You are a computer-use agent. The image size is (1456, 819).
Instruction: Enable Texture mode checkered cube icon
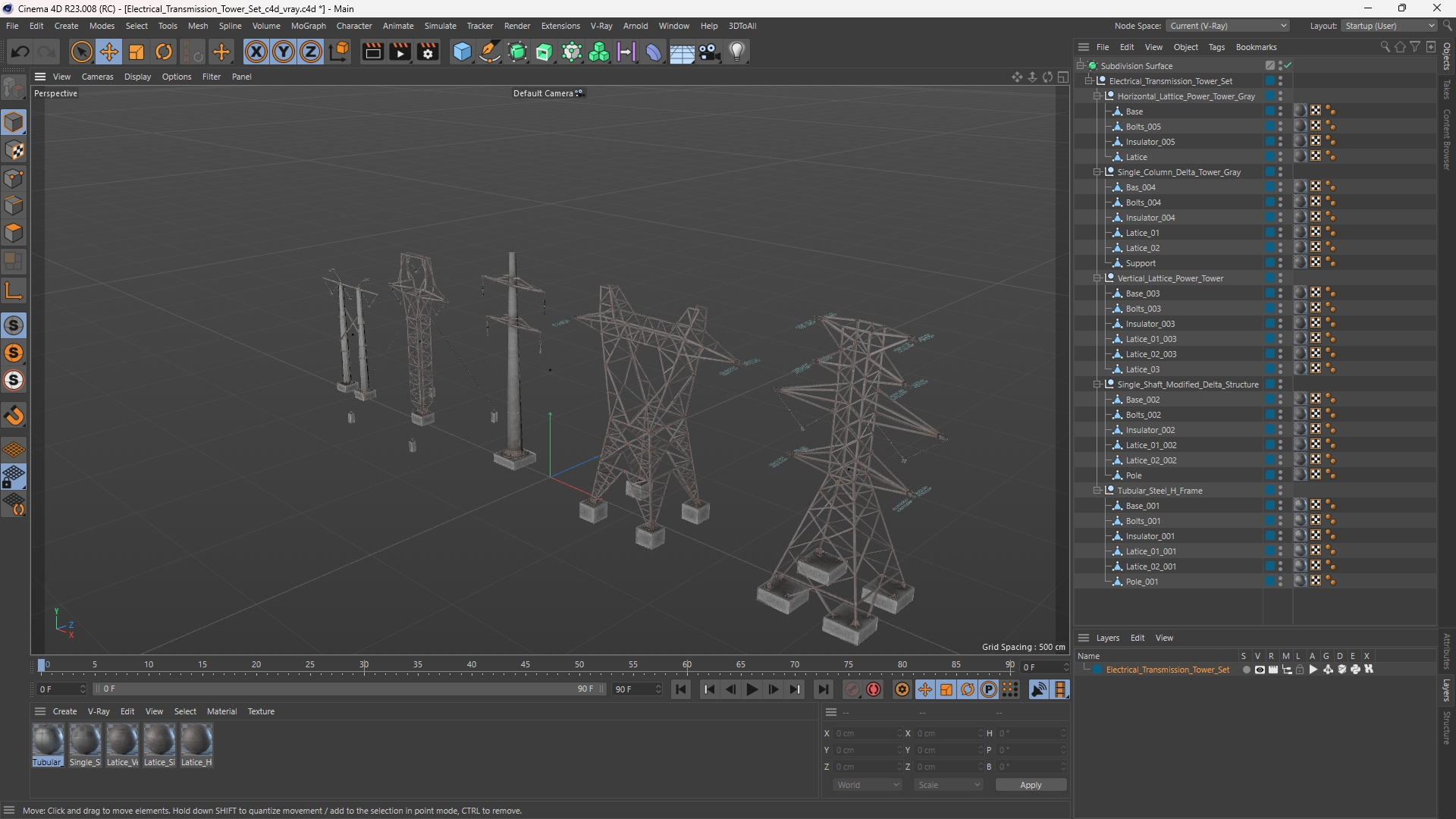[14, 150]
